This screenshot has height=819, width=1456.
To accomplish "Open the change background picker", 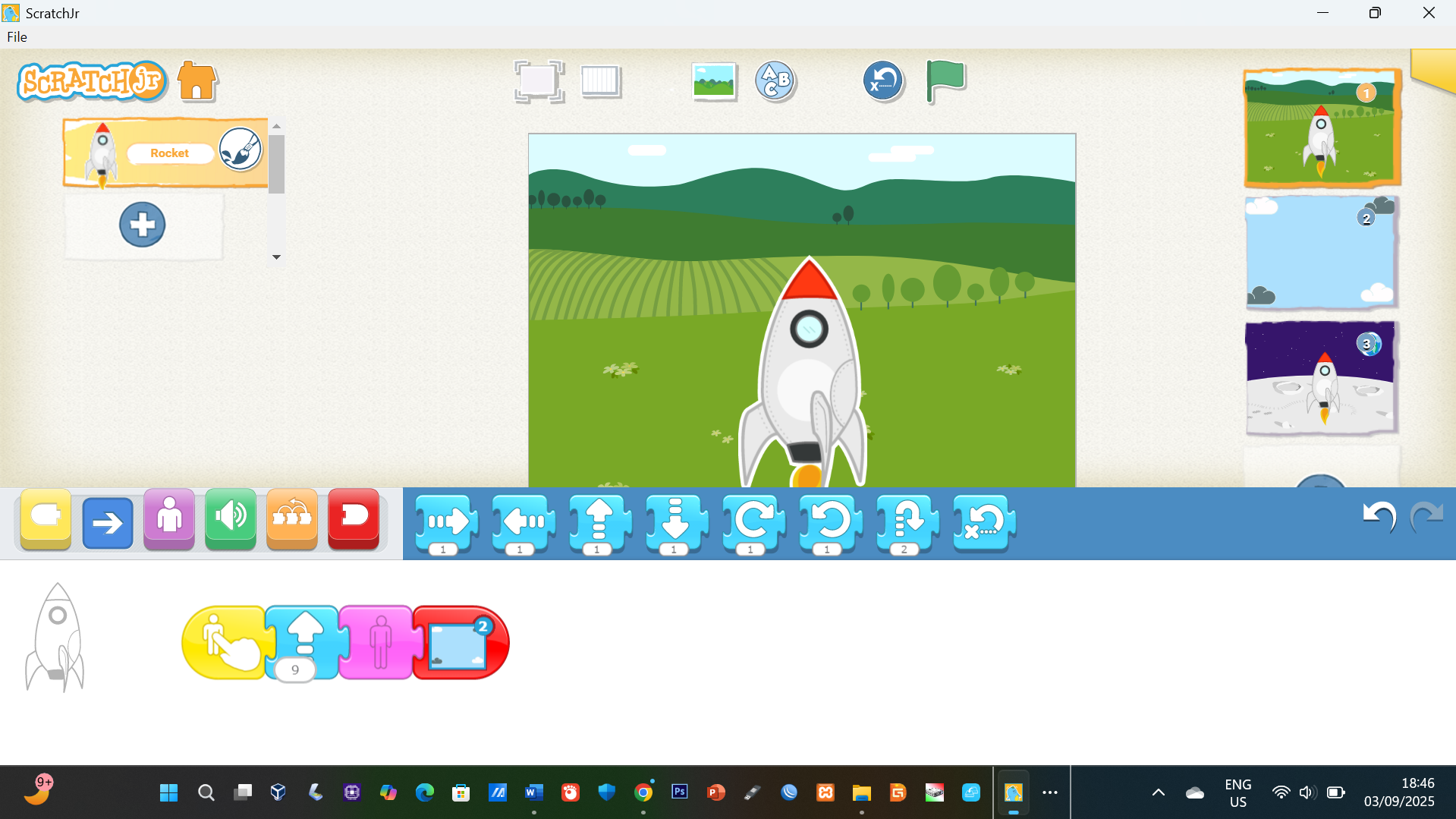I will click(x=714, y=81).
